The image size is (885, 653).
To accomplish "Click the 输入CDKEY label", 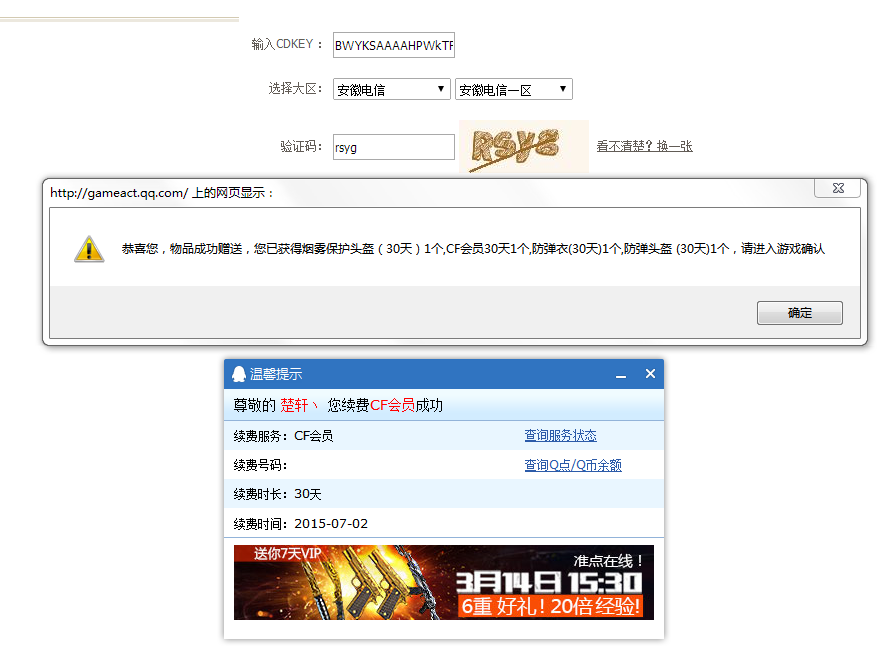I will [287, 44].
